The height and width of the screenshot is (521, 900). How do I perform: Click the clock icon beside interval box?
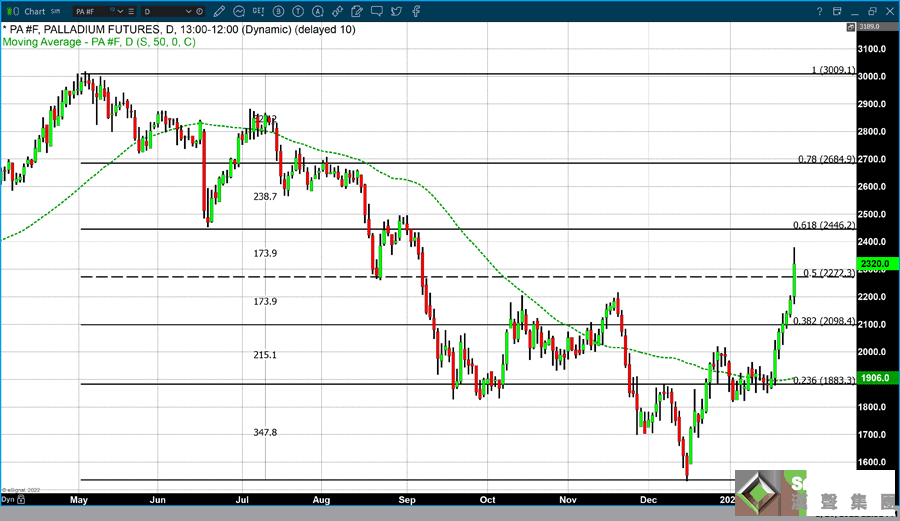pos(200,11)
